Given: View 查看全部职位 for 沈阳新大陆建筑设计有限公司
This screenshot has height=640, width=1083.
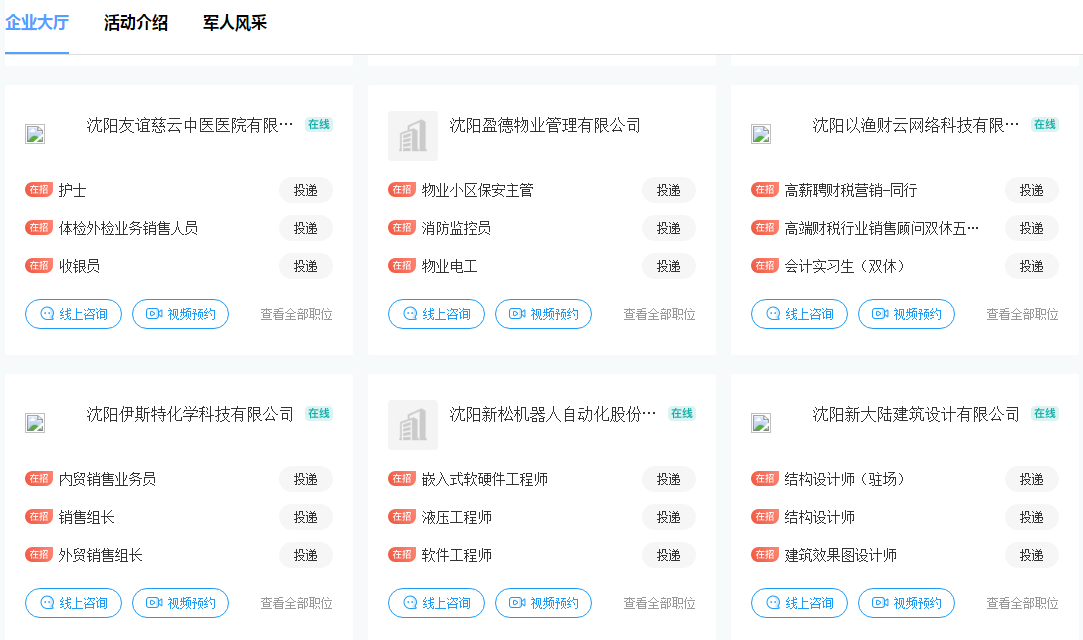Looking at the screenshot, I should click(x=1022, y=603).
